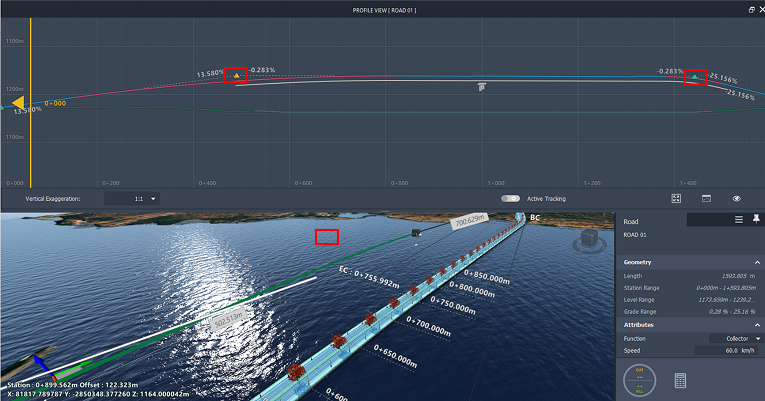This screenshot has height=401, width=765.
Task: Restore the profile view window size
Action: click(752, 9)
